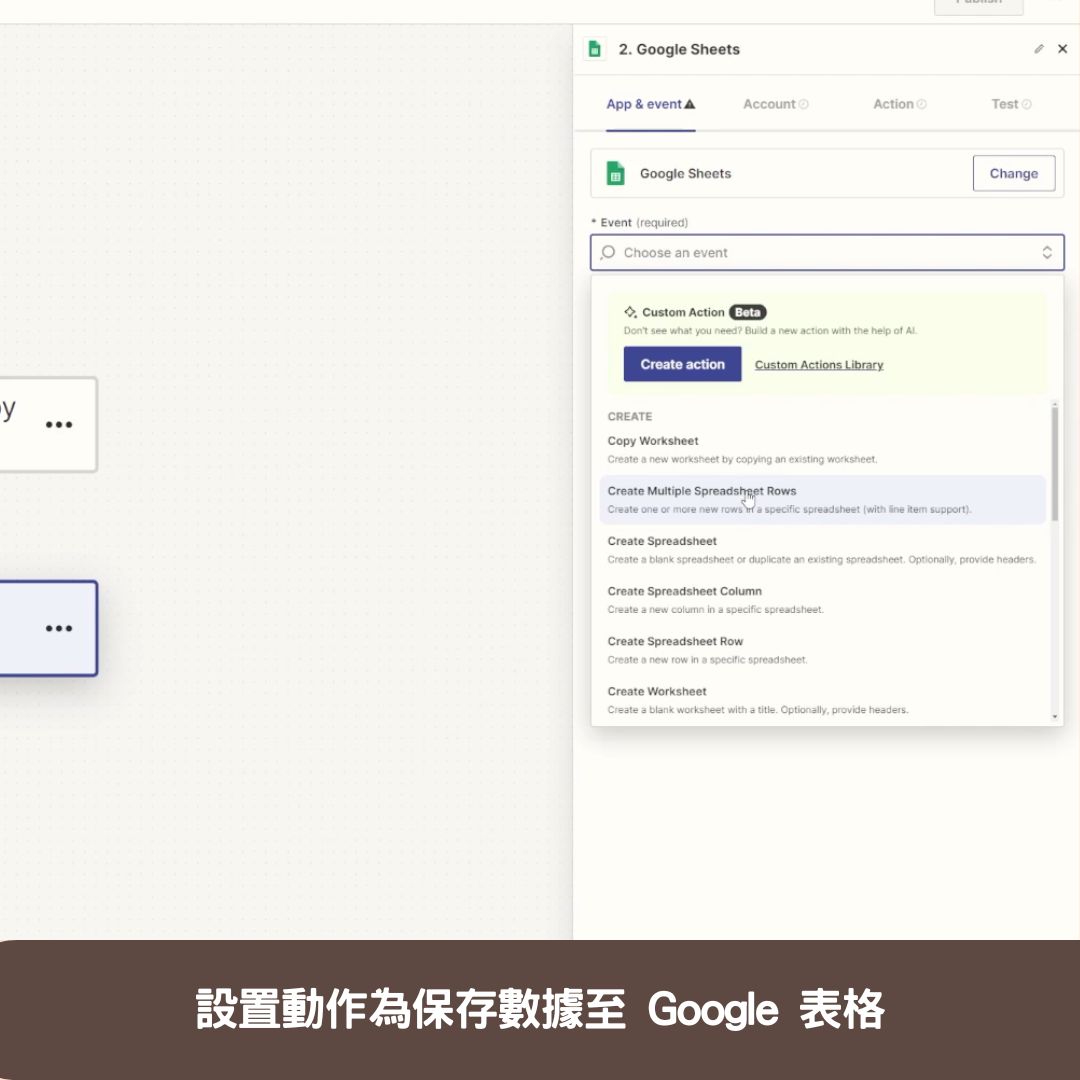Click the Google Sheets icon in the panel header
The height and width of the screenshot is (1080, 1080).
click(597, 48)
